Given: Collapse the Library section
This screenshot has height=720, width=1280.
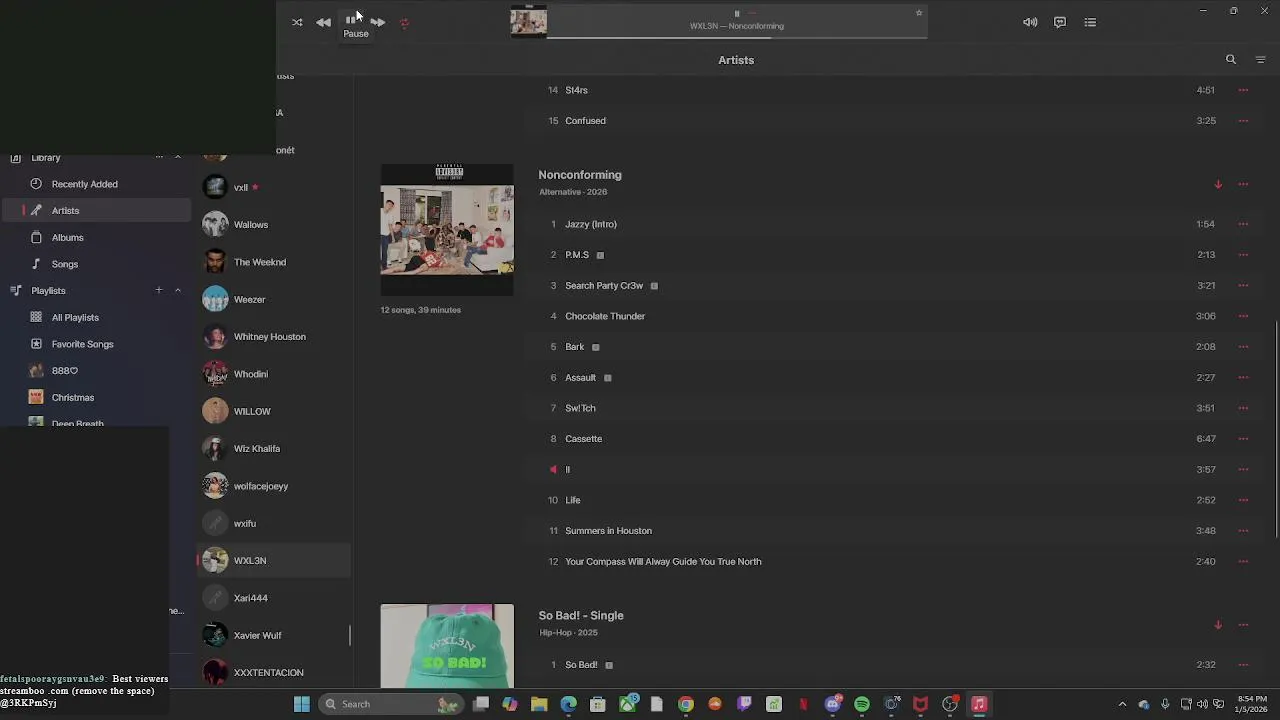Looking at the screenshot, I should 178,157.
